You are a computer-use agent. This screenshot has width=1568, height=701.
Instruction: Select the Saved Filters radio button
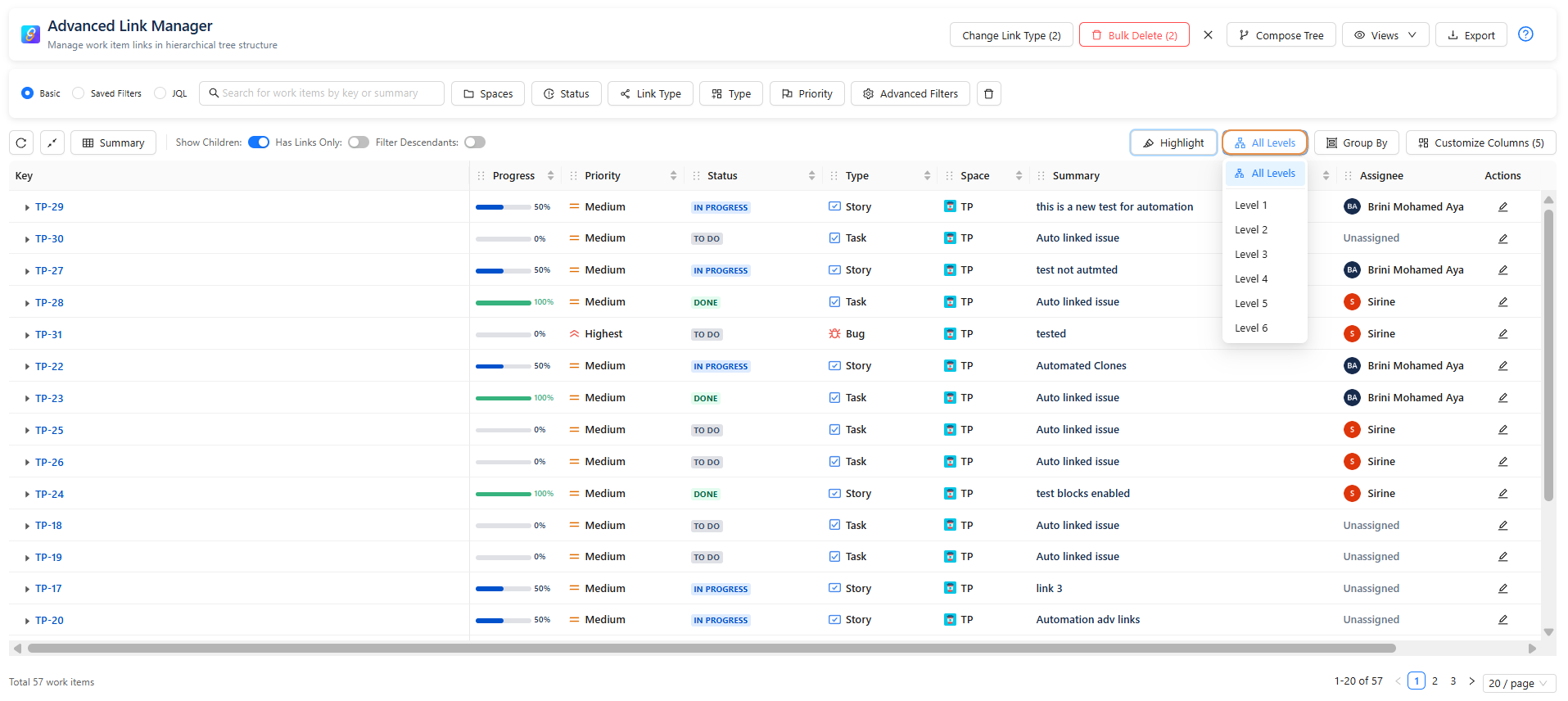pyautogui.click(x=79, y=93)
